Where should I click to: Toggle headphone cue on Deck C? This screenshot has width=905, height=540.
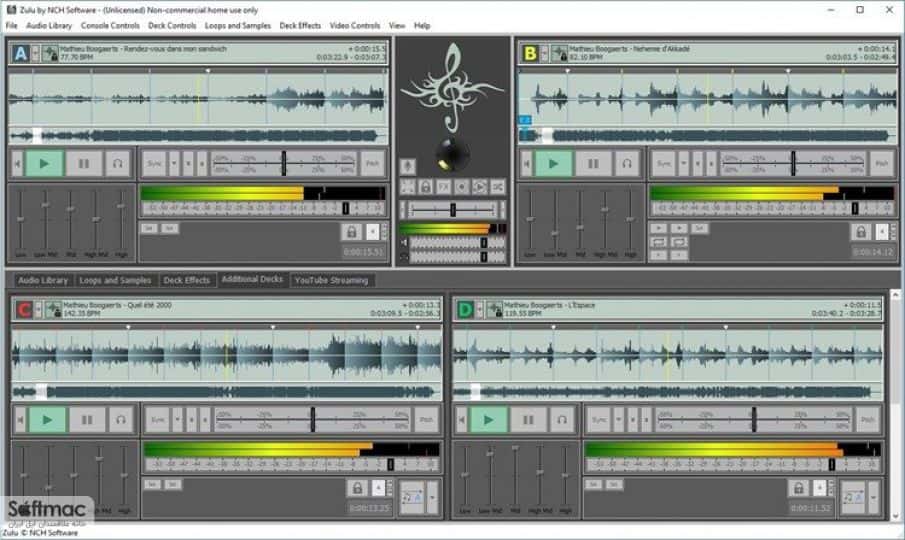click(121, 420)
